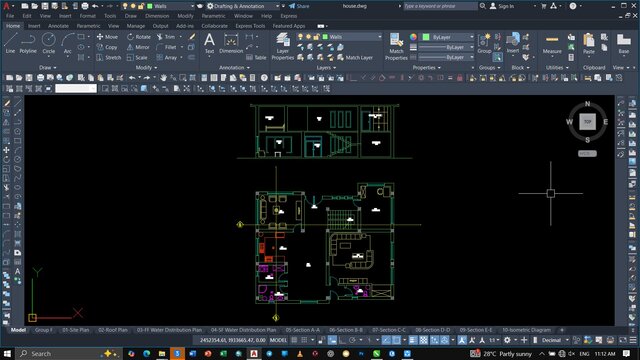The width and height of the screenshot is (640, 360).
Task: Click the Sign In button
Action: tap(502, 6)
